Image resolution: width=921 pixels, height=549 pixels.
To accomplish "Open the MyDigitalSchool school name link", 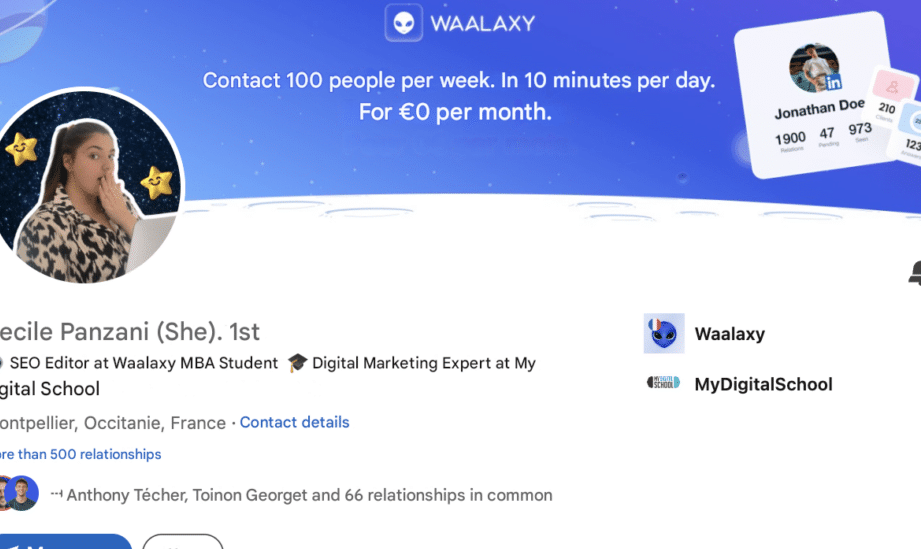I will (x=763, y=384).
